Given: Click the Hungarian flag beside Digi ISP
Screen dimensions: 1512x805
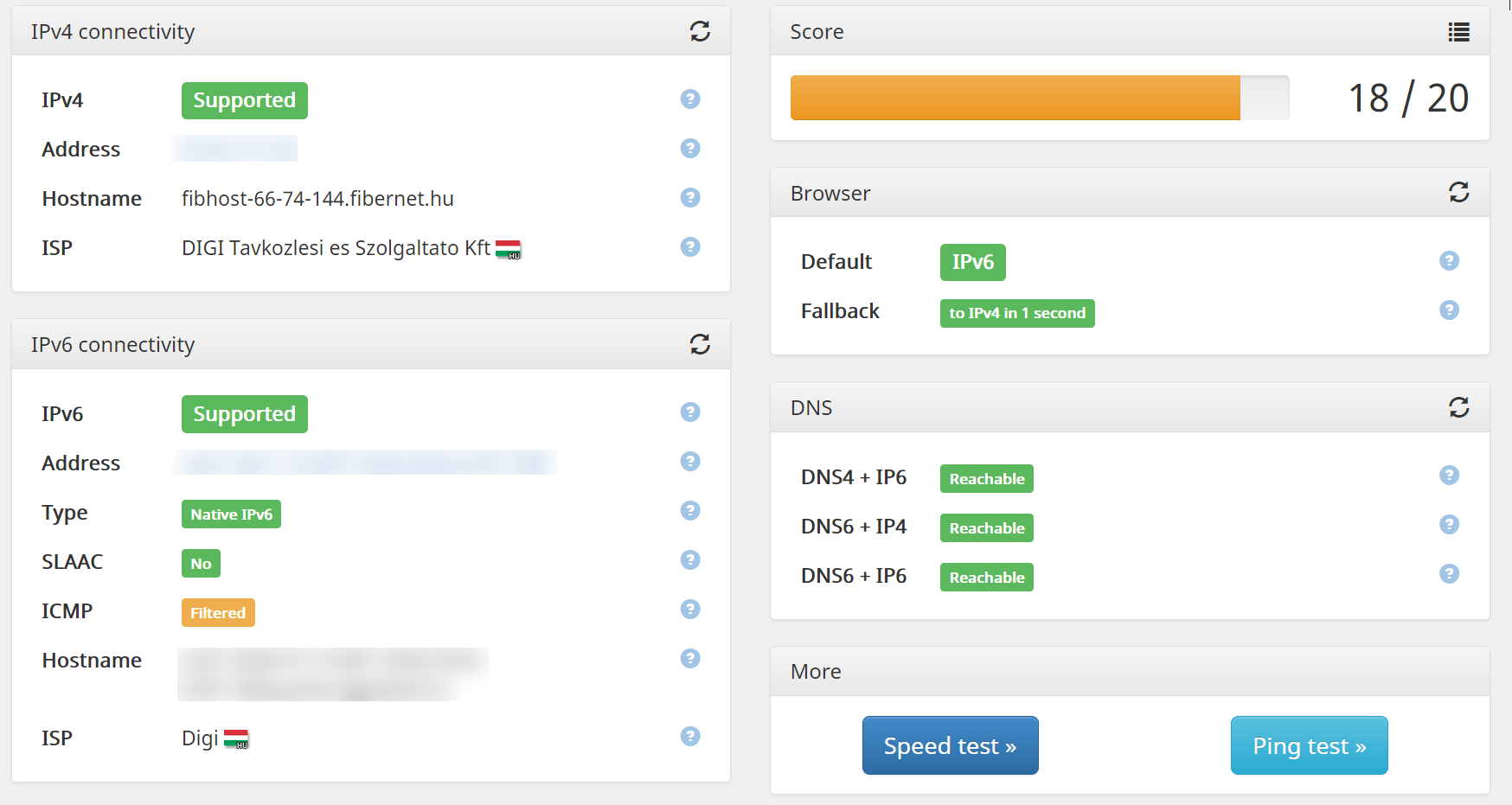Looking at the screenshot, I should [x=236, y=739].
